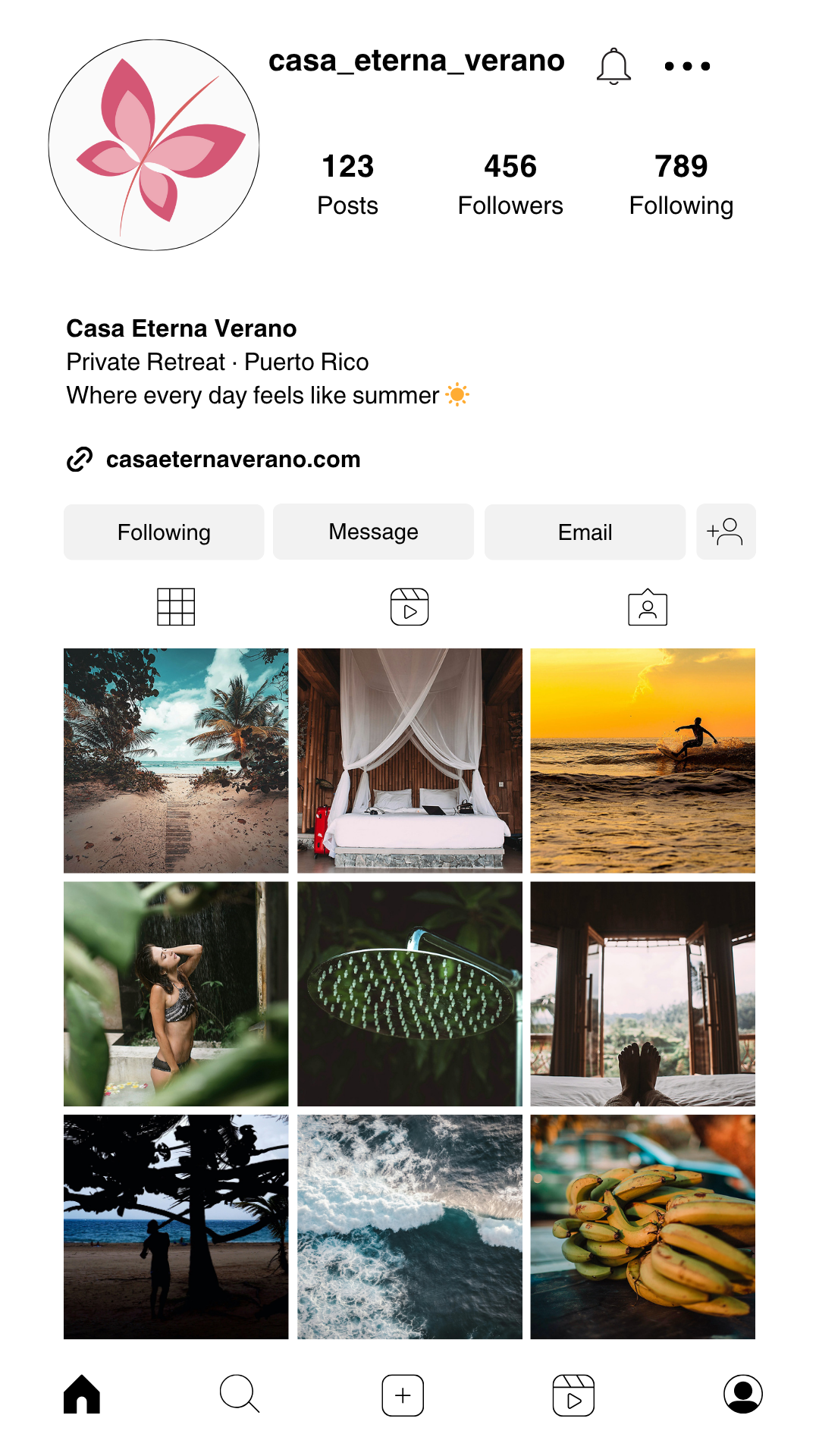The width and height of the screenshot is (819, 1456).
Task: Tap the notification bell icon
Action: pos(613,66)
